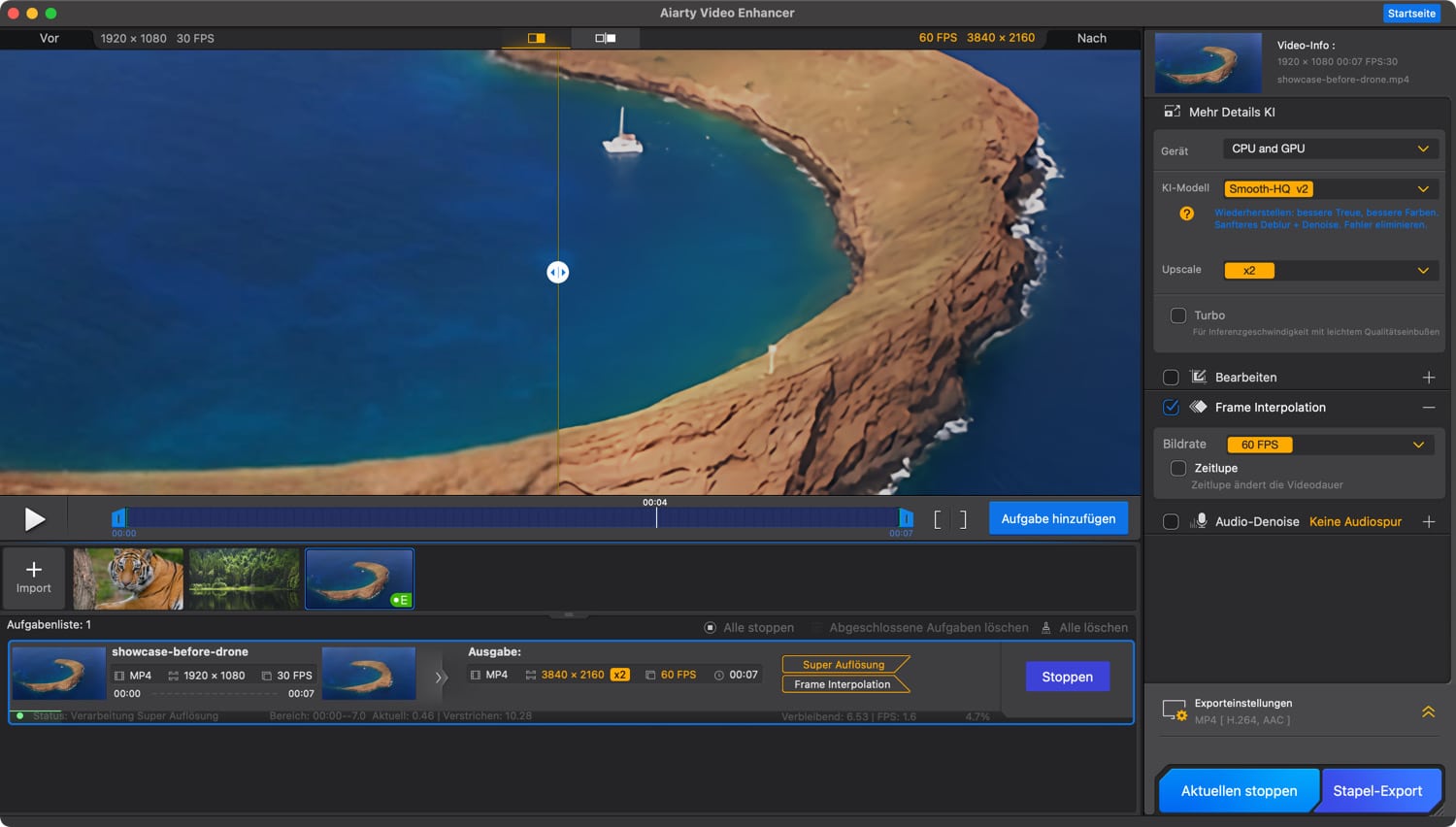Click the Aufgabe hinzufügen button
The image size is (1456, 827).
pos(1058,518)
